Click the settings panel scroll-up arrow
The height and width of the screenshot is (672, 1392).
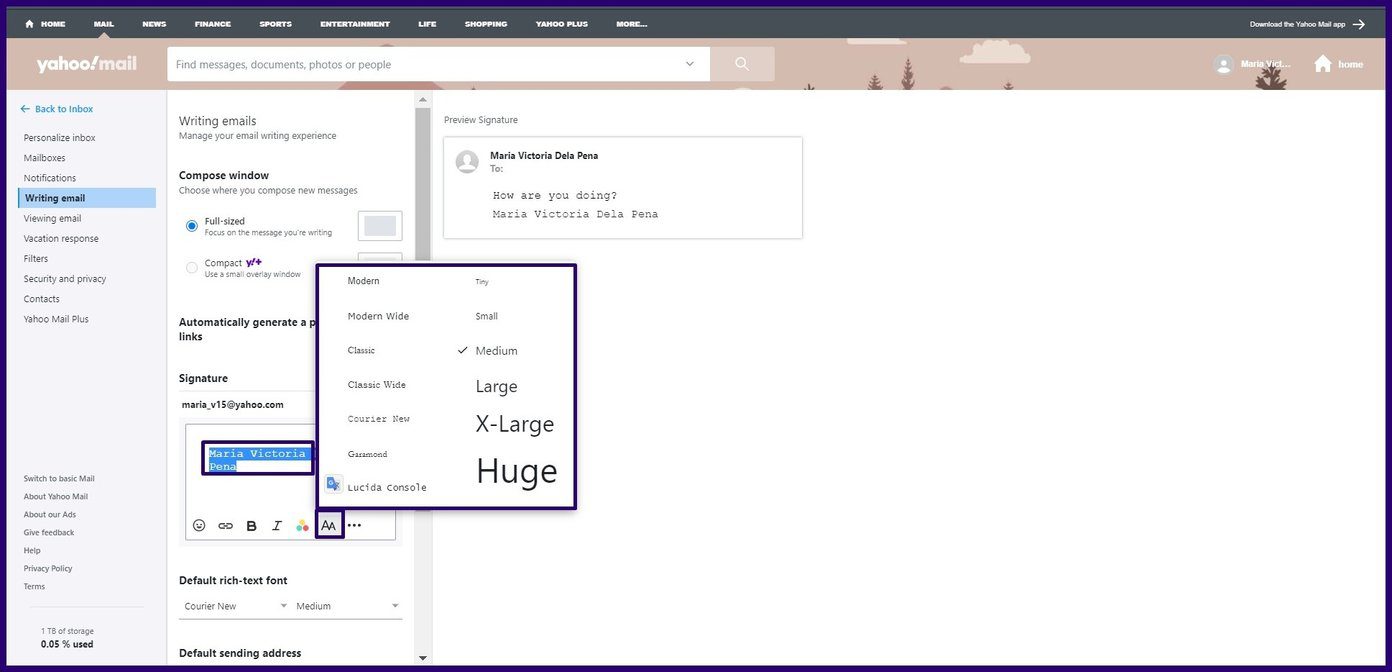[423, 99]
